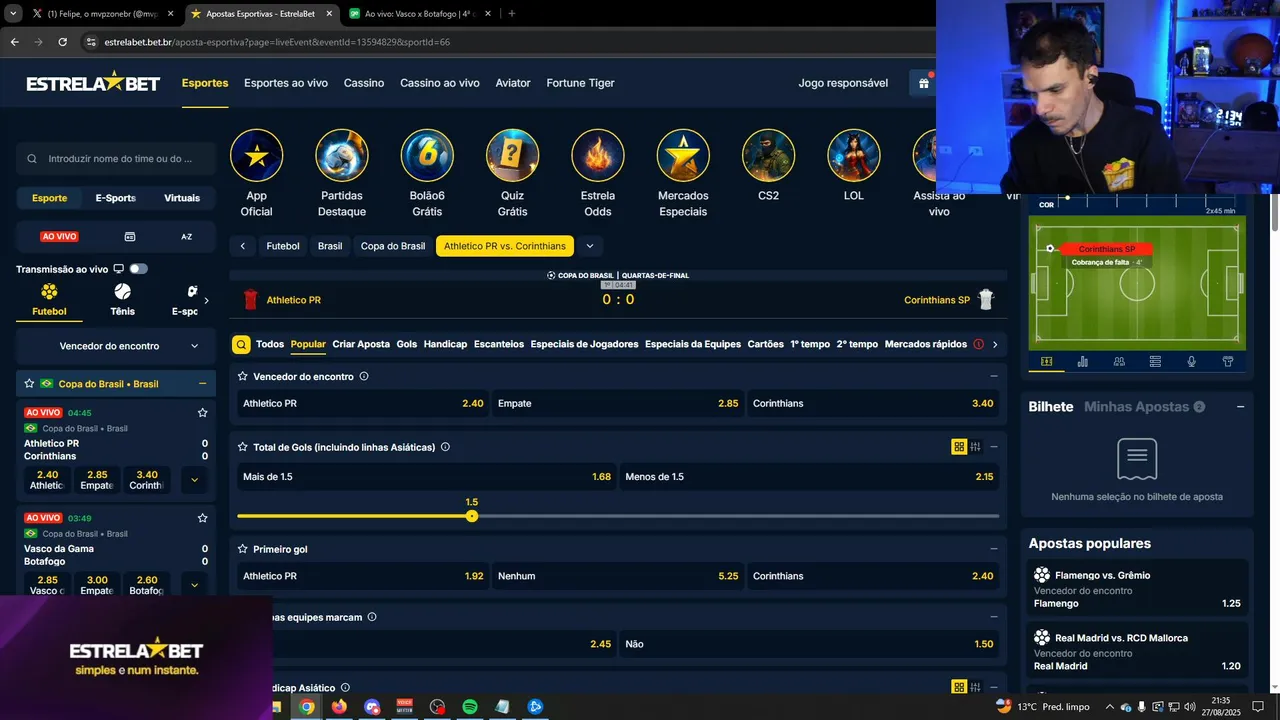This screenshot has width=1280, height=720.
Task: Toggle favorite star for Total de Gols market
Action: pyautogui.click(x=243, y=447)
